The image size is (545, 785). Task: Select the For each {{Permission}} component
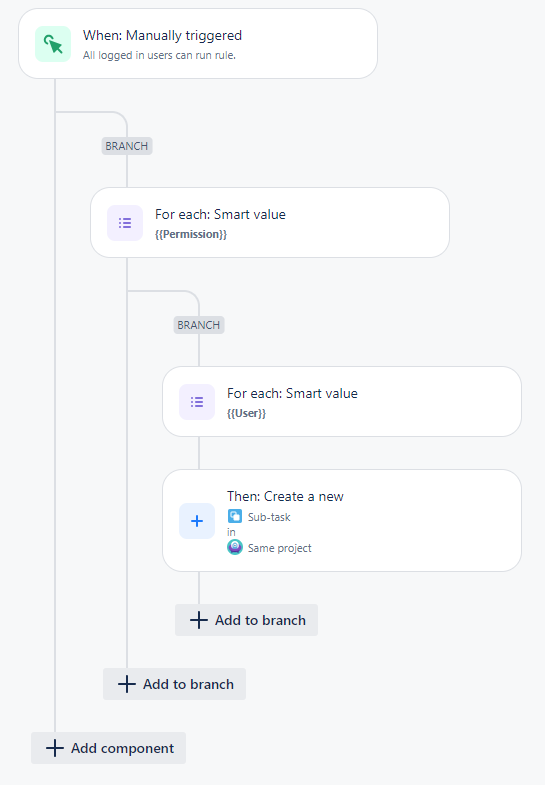[270, 223]
